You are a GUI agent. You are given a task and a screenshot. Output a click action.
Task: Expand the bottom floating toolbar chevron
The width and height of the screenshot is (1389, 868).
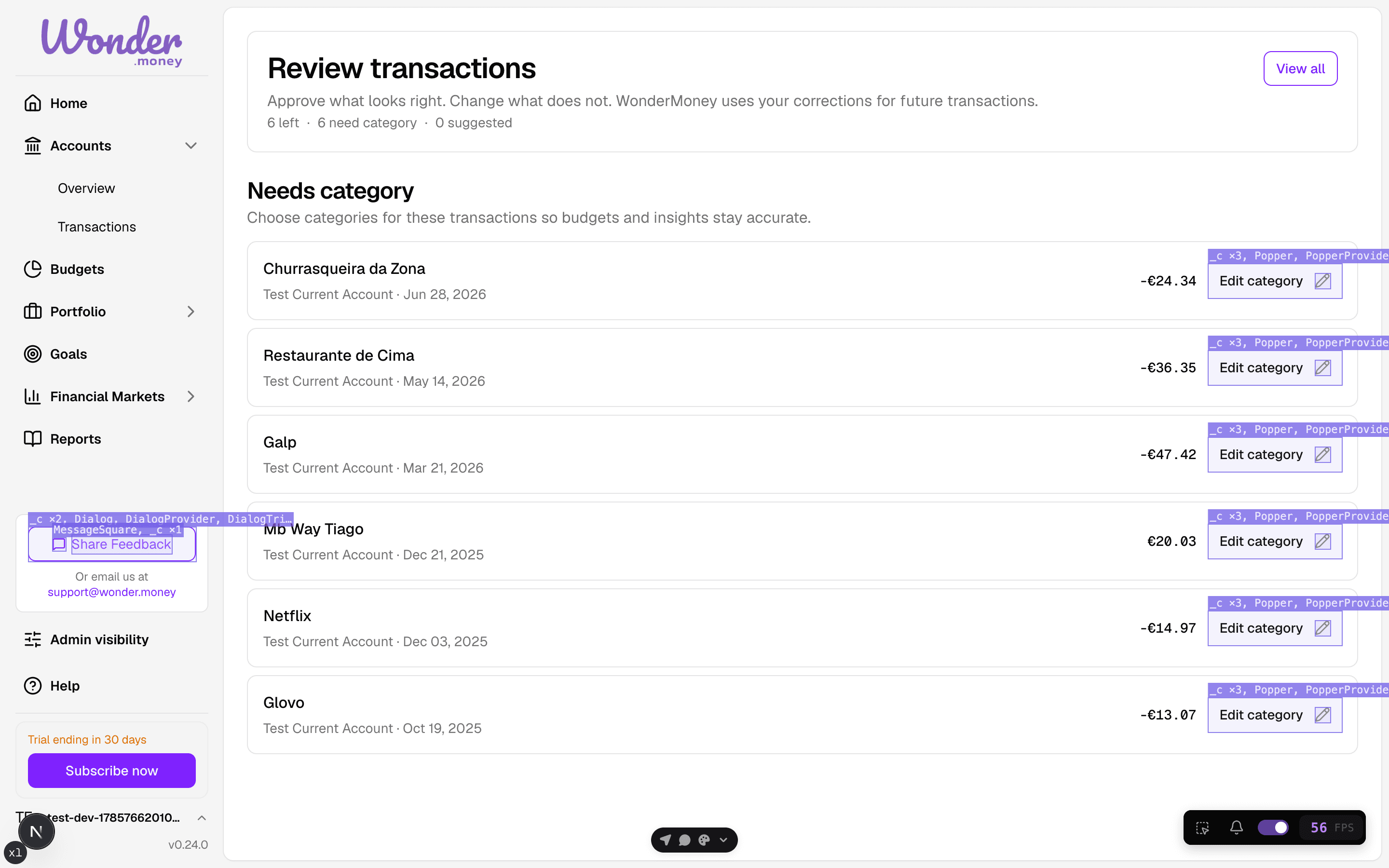(724, 840)
